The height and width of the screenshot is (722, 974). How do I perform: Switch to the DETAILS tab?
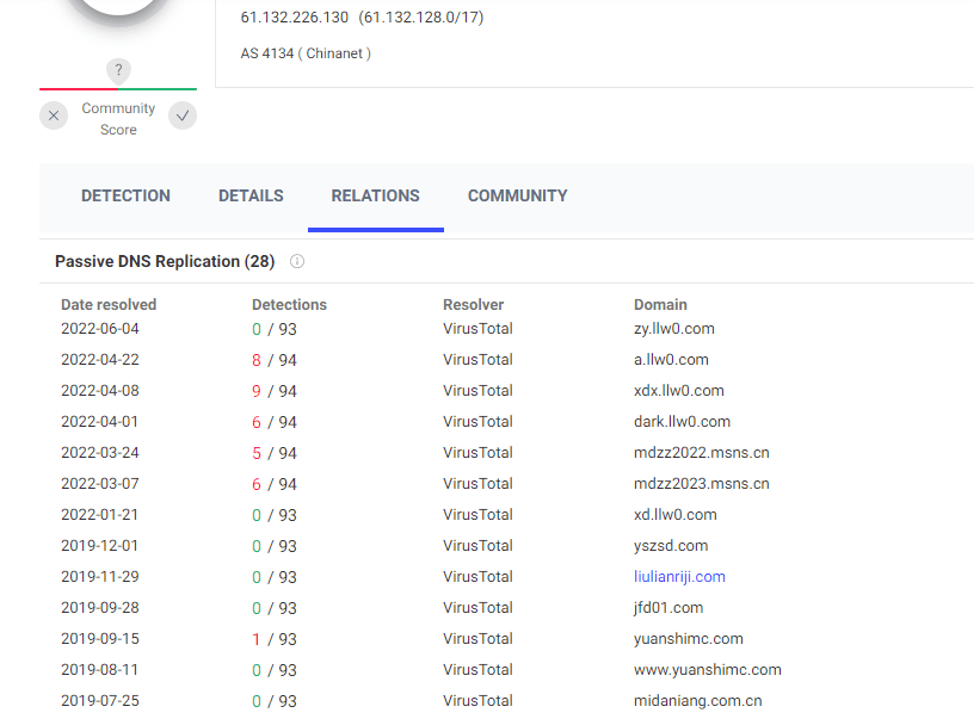point(251,196)
